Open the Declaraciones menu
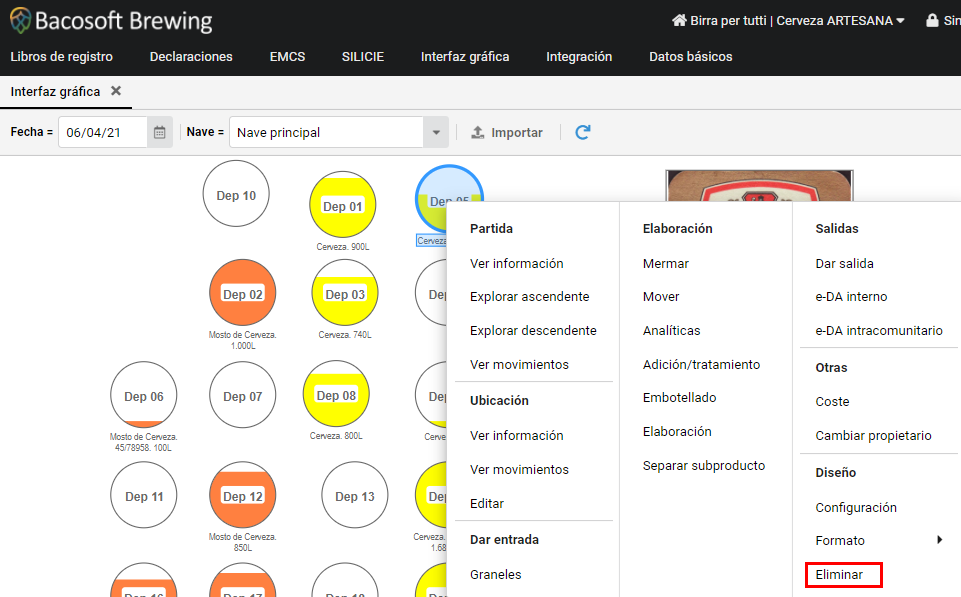The image size is (961, 597). coord(191,56)
